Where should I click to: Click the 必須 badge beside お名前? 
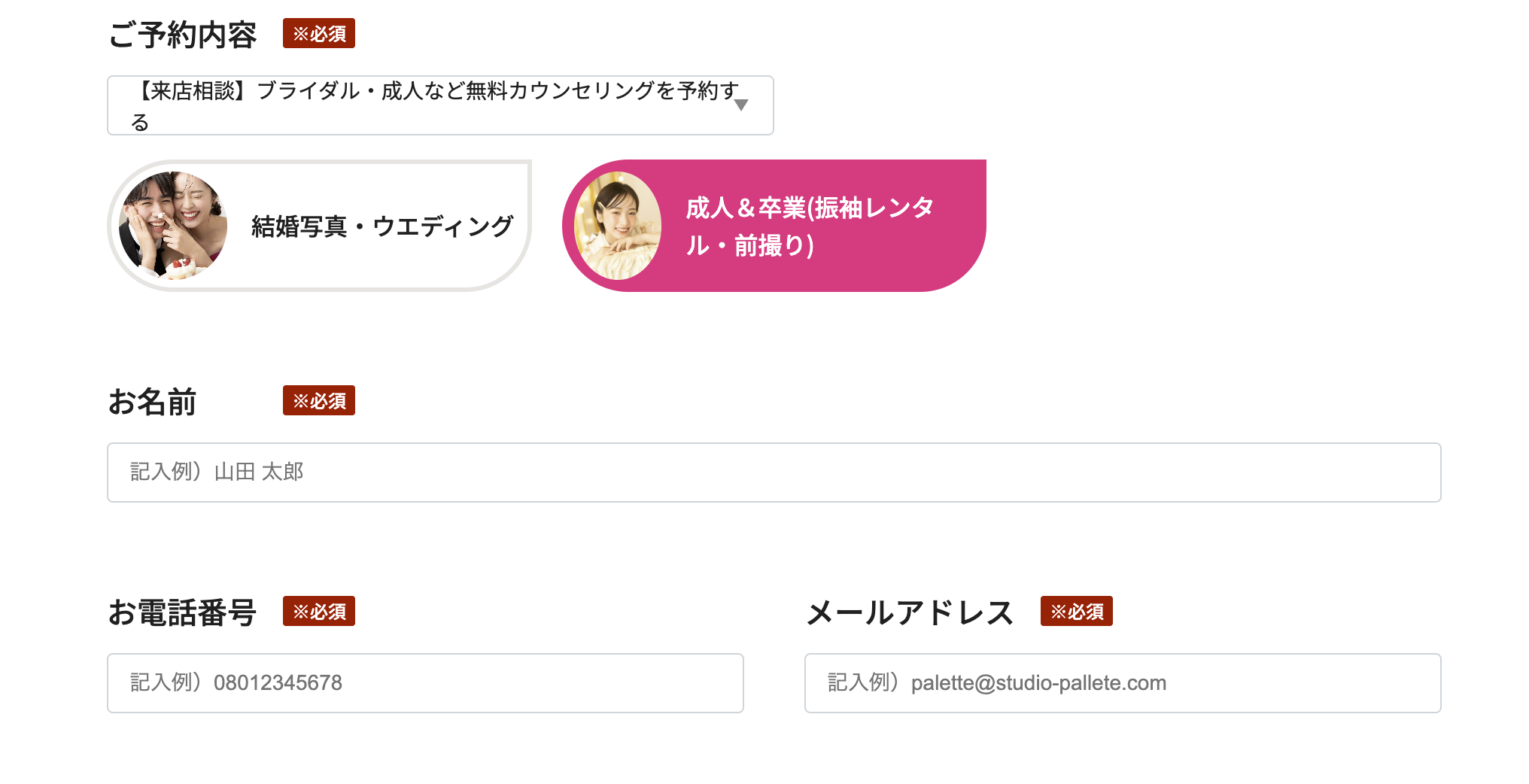319,401
